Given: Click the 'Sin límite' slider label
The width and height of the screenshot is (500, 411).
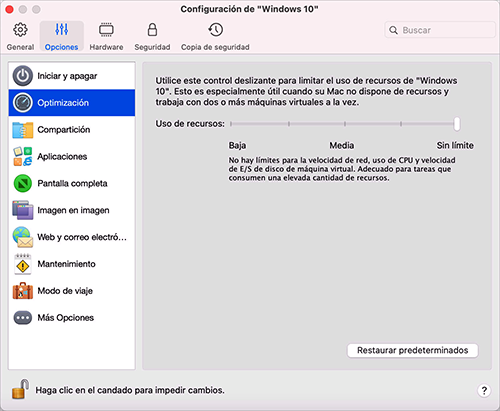Looking at the screenshot, I should [x=455, y=145].
